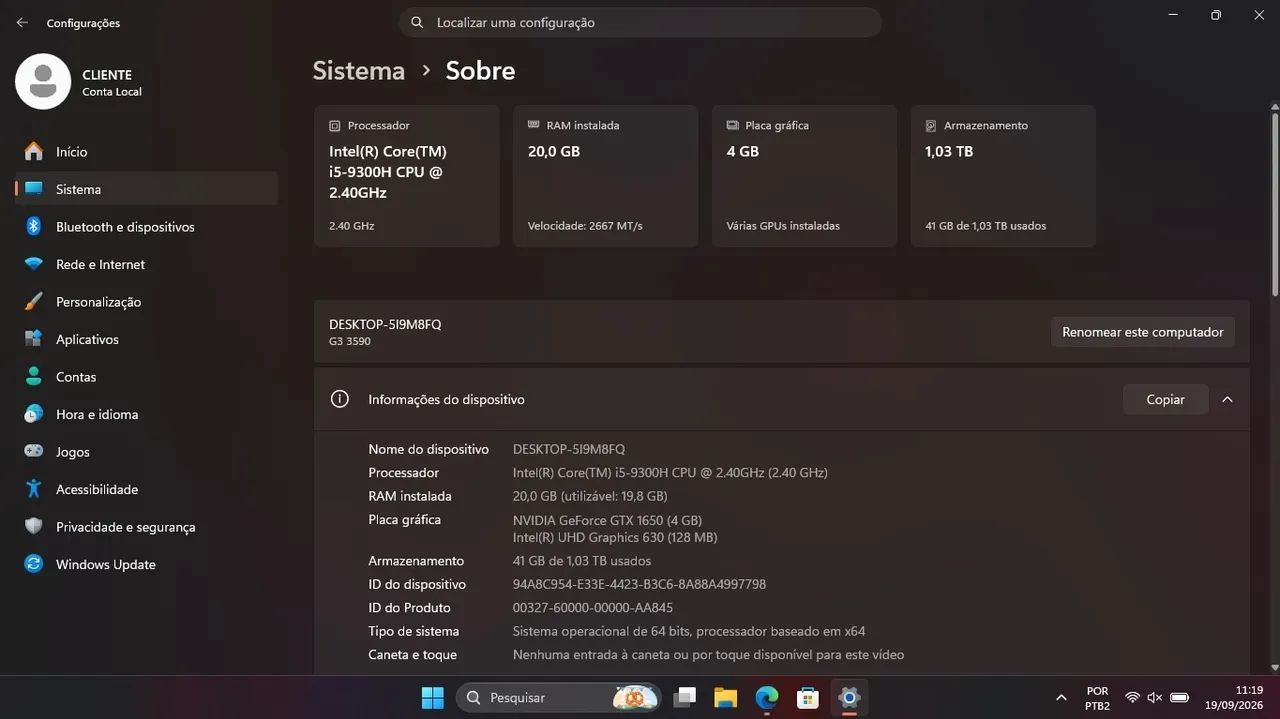
Task: Click the Personalização brush icon
Action: tap(34, 301)
